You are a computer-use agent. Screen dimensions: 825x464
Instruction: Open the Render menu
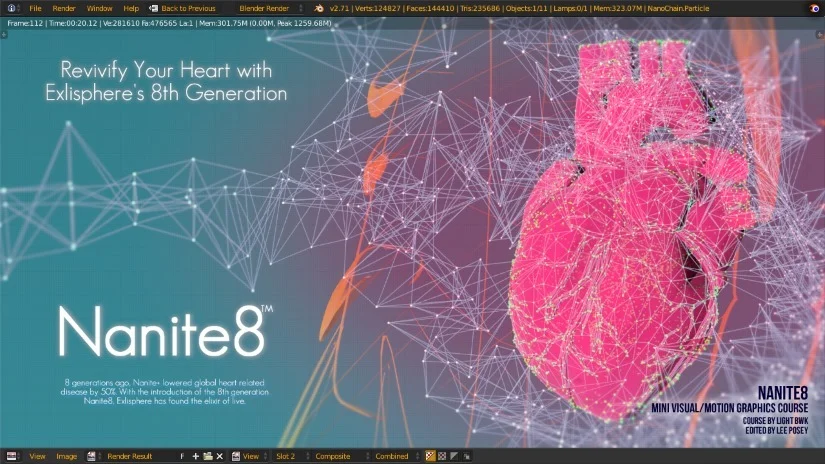(x=64, y=8)
